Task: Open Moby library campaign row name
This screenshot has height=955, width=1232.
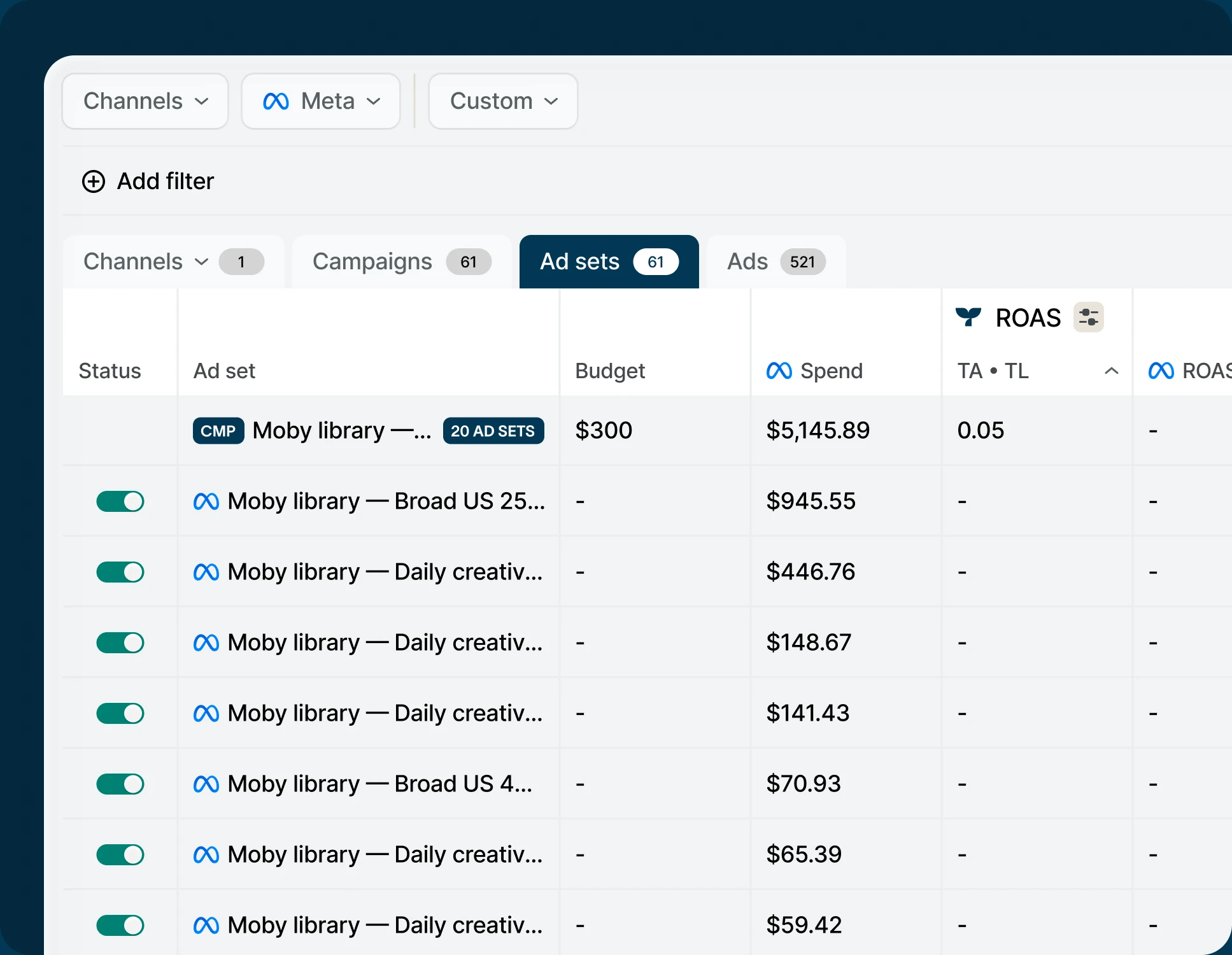Action: [x=342, y=431]
